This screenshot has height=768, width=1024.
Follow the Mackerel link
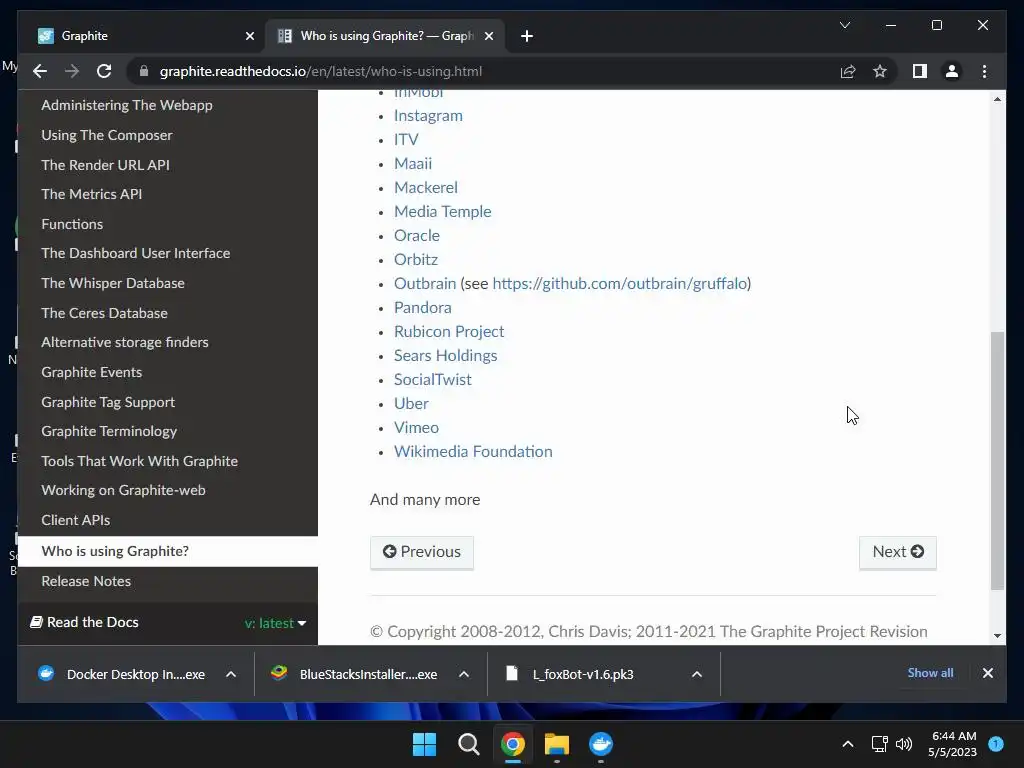click(x=425, y=187)
